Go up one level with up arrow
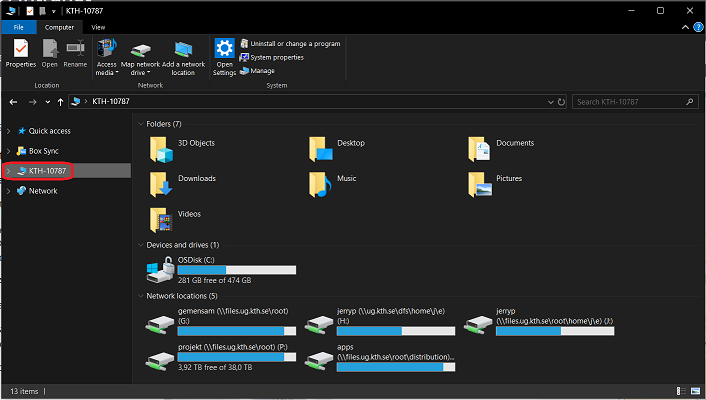This screenshot has height=400, width=706. click(x=61, y=102)
